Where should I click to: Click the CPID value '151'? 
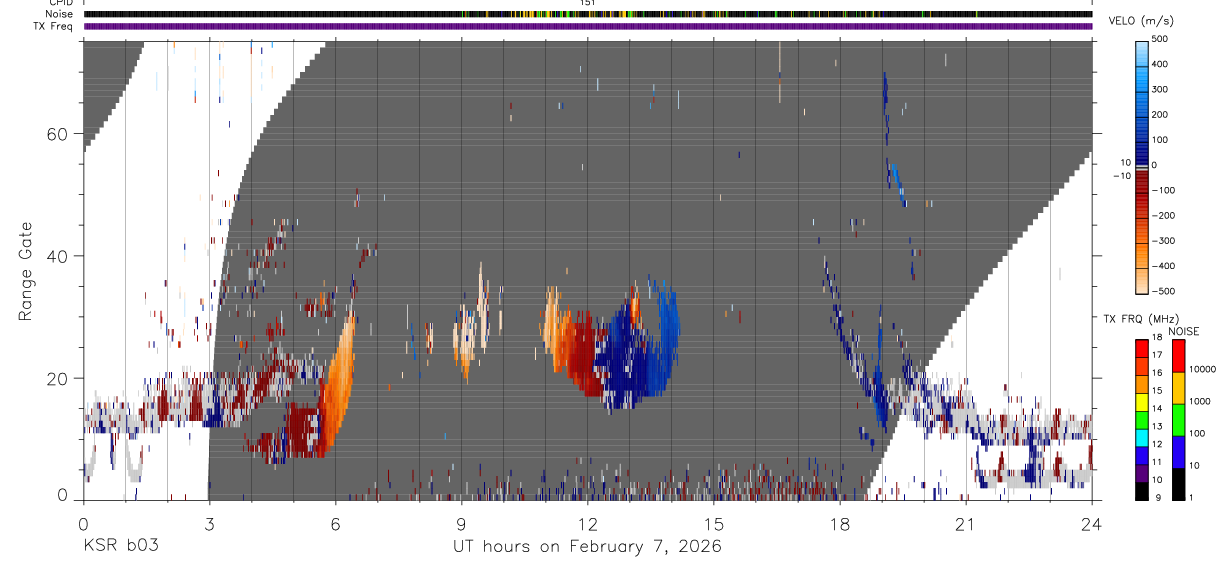(x=588, y=3)
